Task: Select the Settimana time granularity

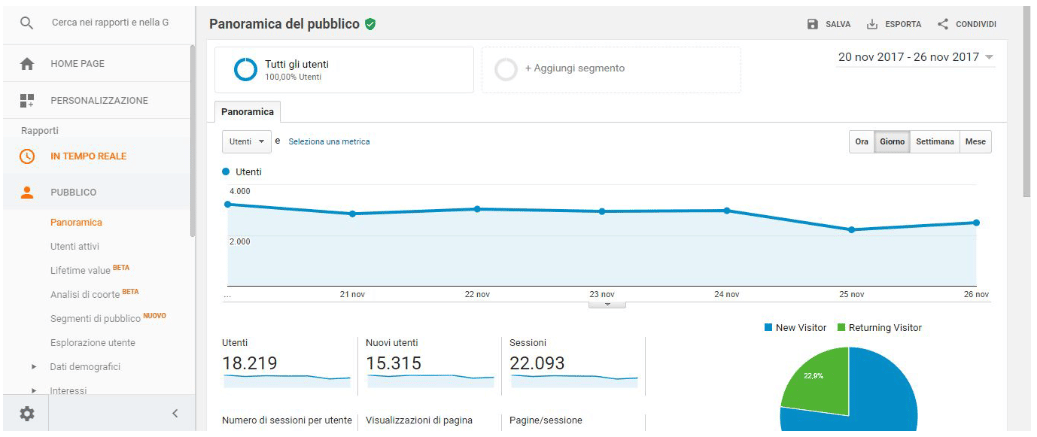Action: point(934,142)
